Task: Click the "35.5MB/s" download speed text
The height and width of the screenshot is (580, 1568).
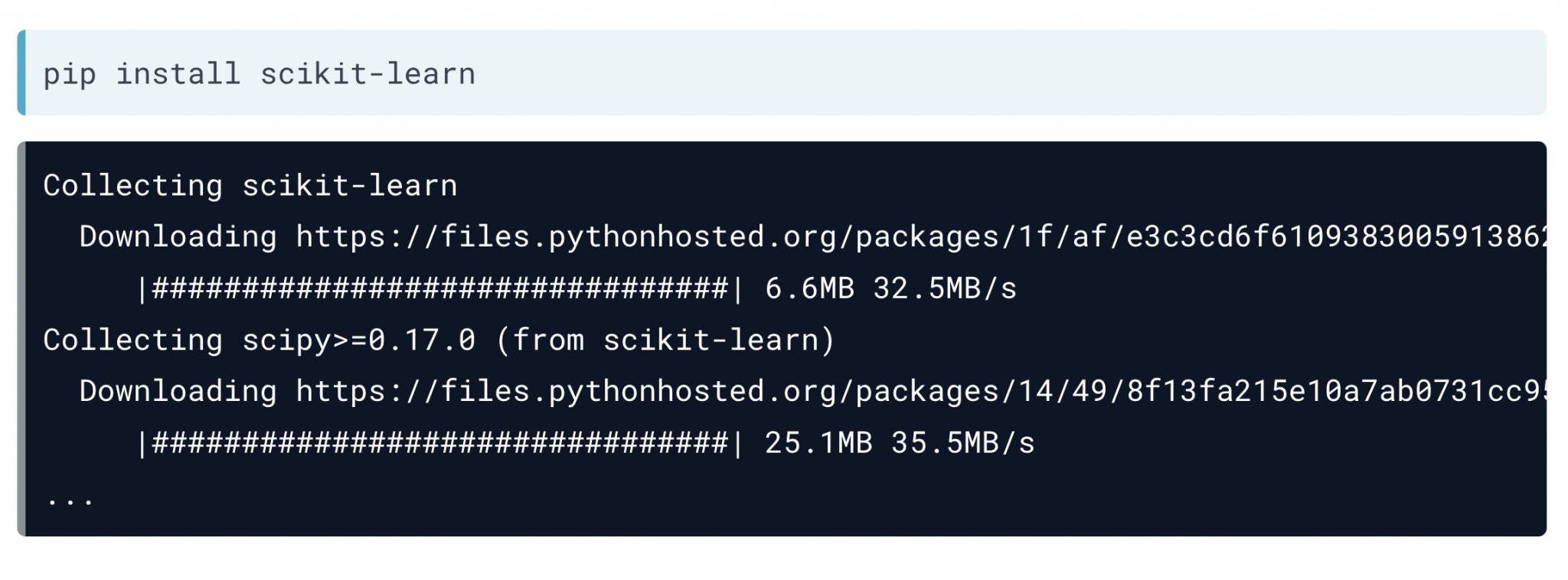Action: pos(963,443)
